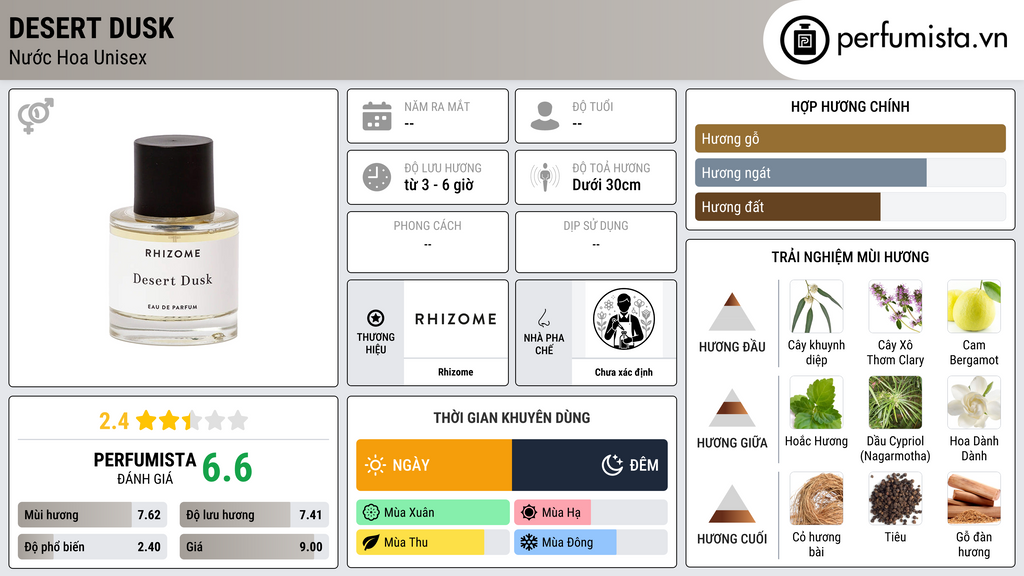Click the Desert Dusk perfume bottle image
The image size is (1024, 576).
[173, 240]
